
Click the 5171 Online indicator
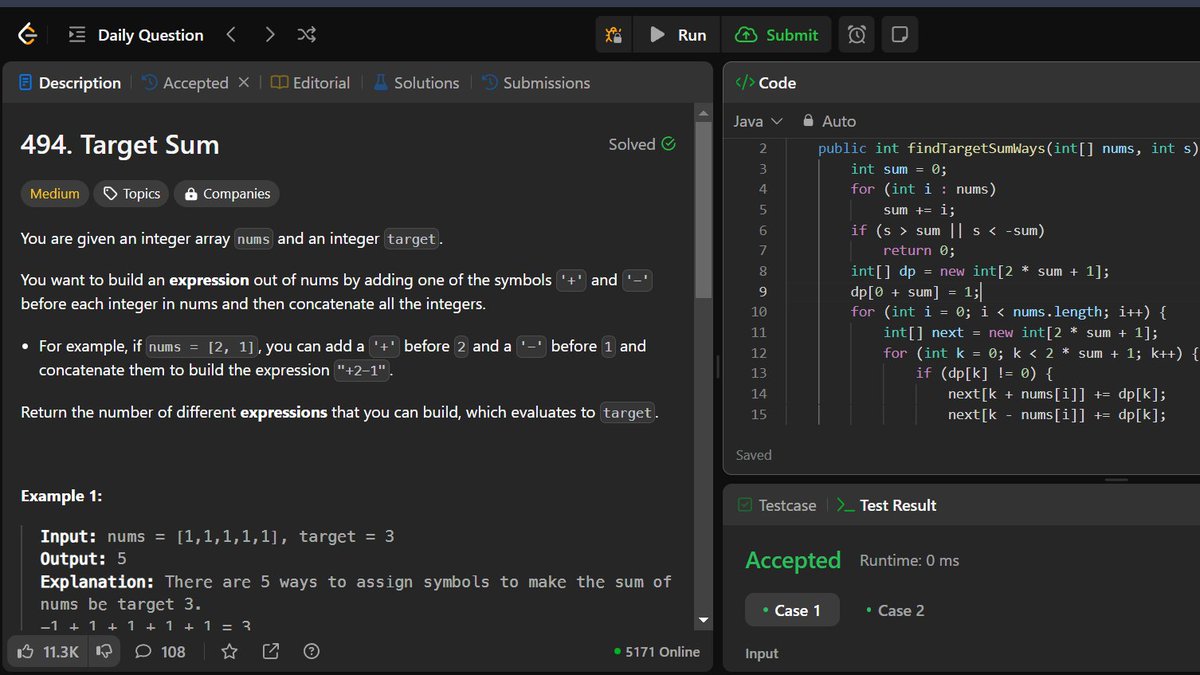[657, 652]
